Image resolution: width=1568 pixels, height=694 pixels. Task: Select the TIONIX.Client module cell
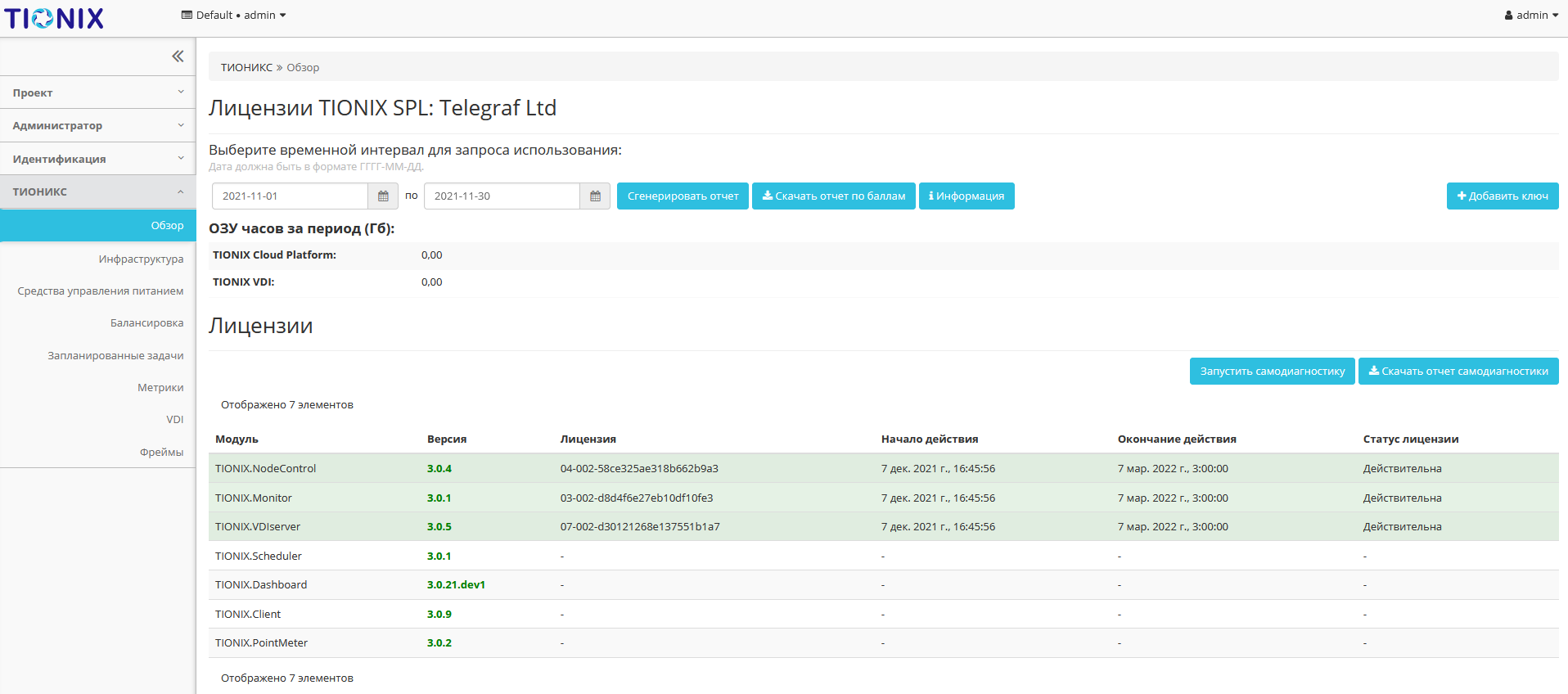tap(248, 614)
